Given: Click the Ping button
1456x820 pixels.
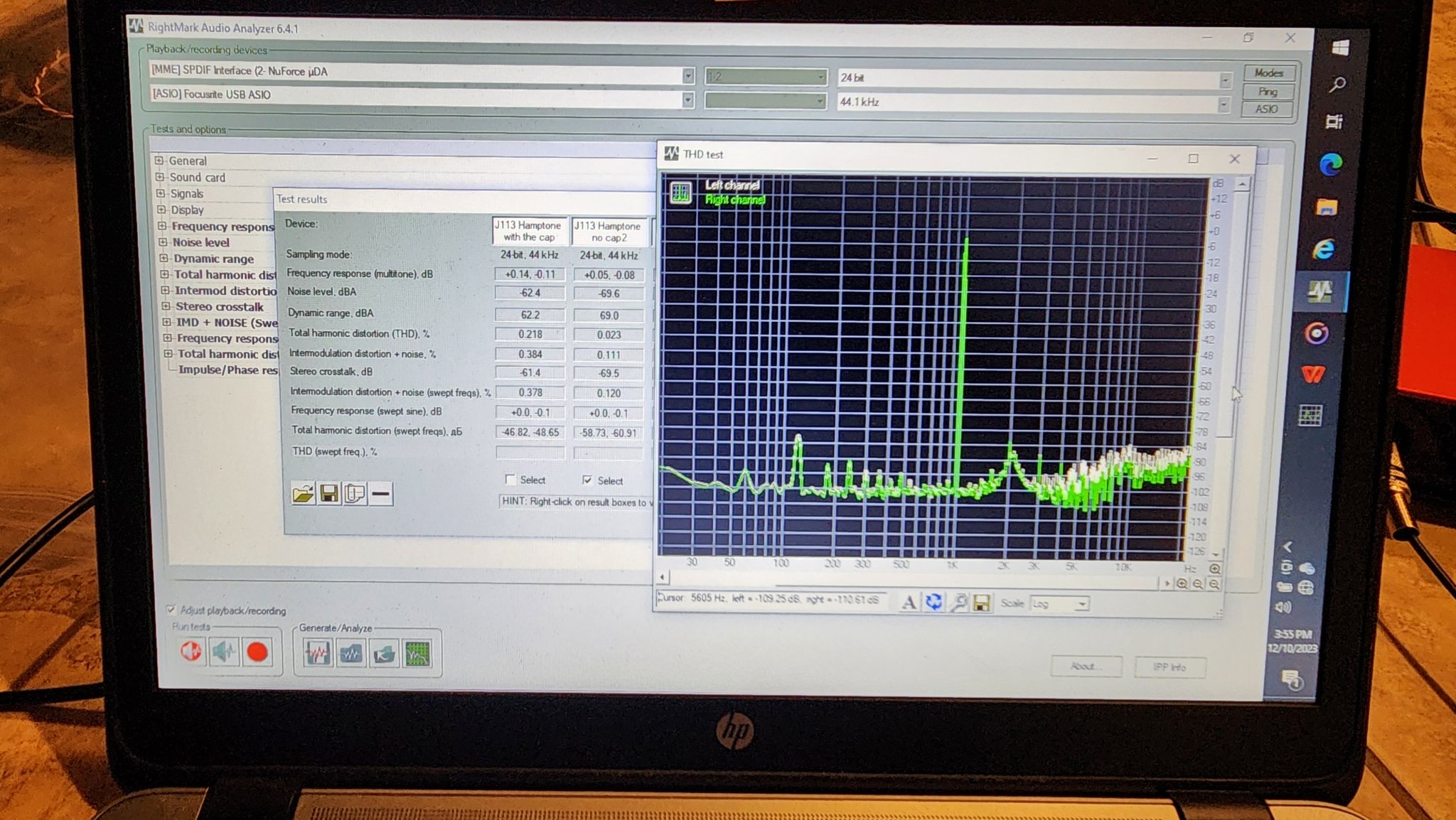Looking at the screenshot, I should click(x=1268, y=92).
